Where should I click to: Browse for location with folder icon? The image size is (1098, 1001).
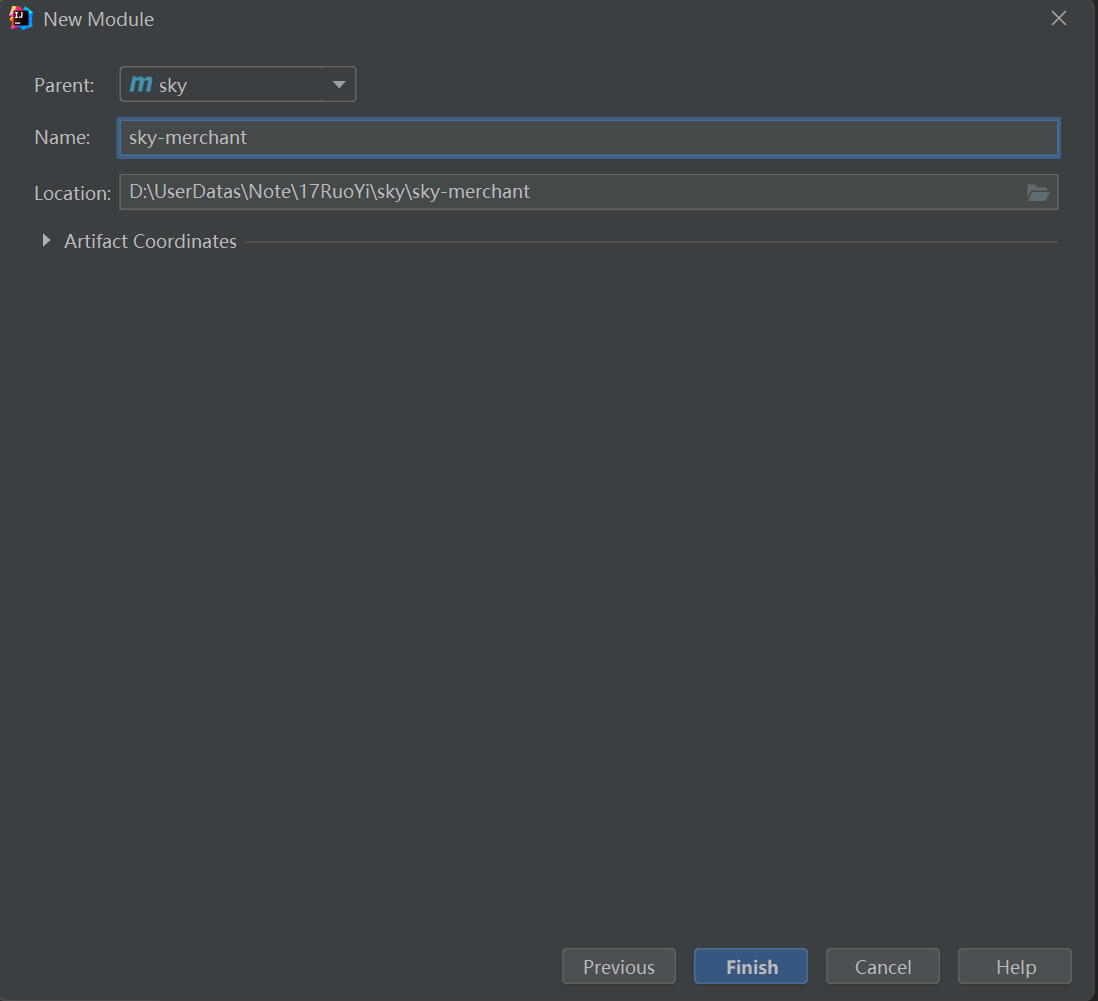tap(1038, 193)
